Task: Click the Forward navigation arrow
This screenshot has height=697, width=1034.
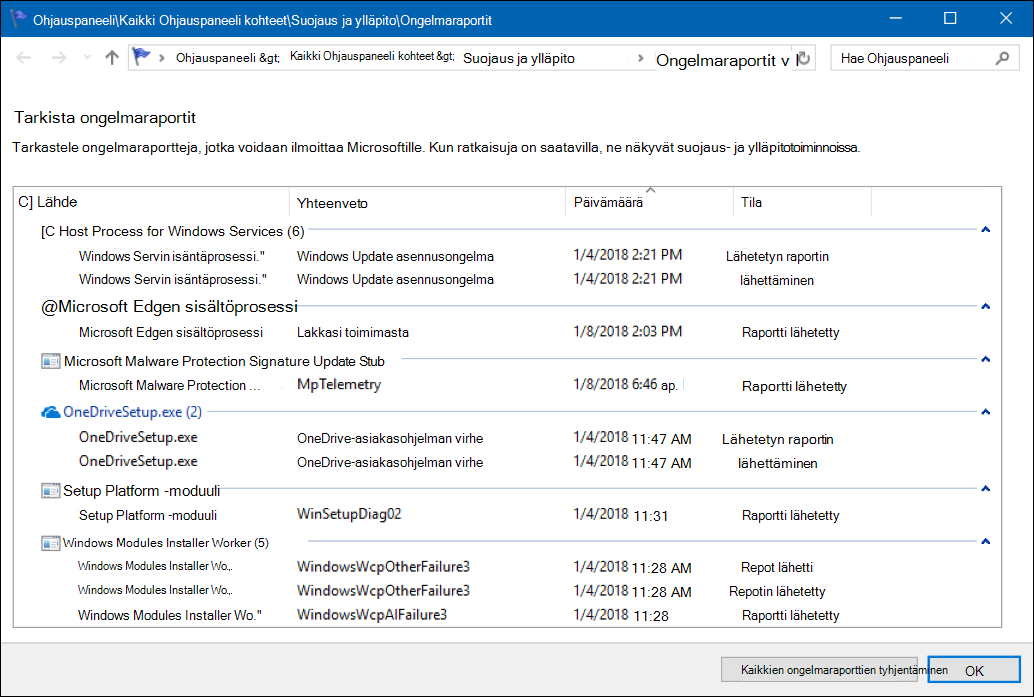Action: 59,58
